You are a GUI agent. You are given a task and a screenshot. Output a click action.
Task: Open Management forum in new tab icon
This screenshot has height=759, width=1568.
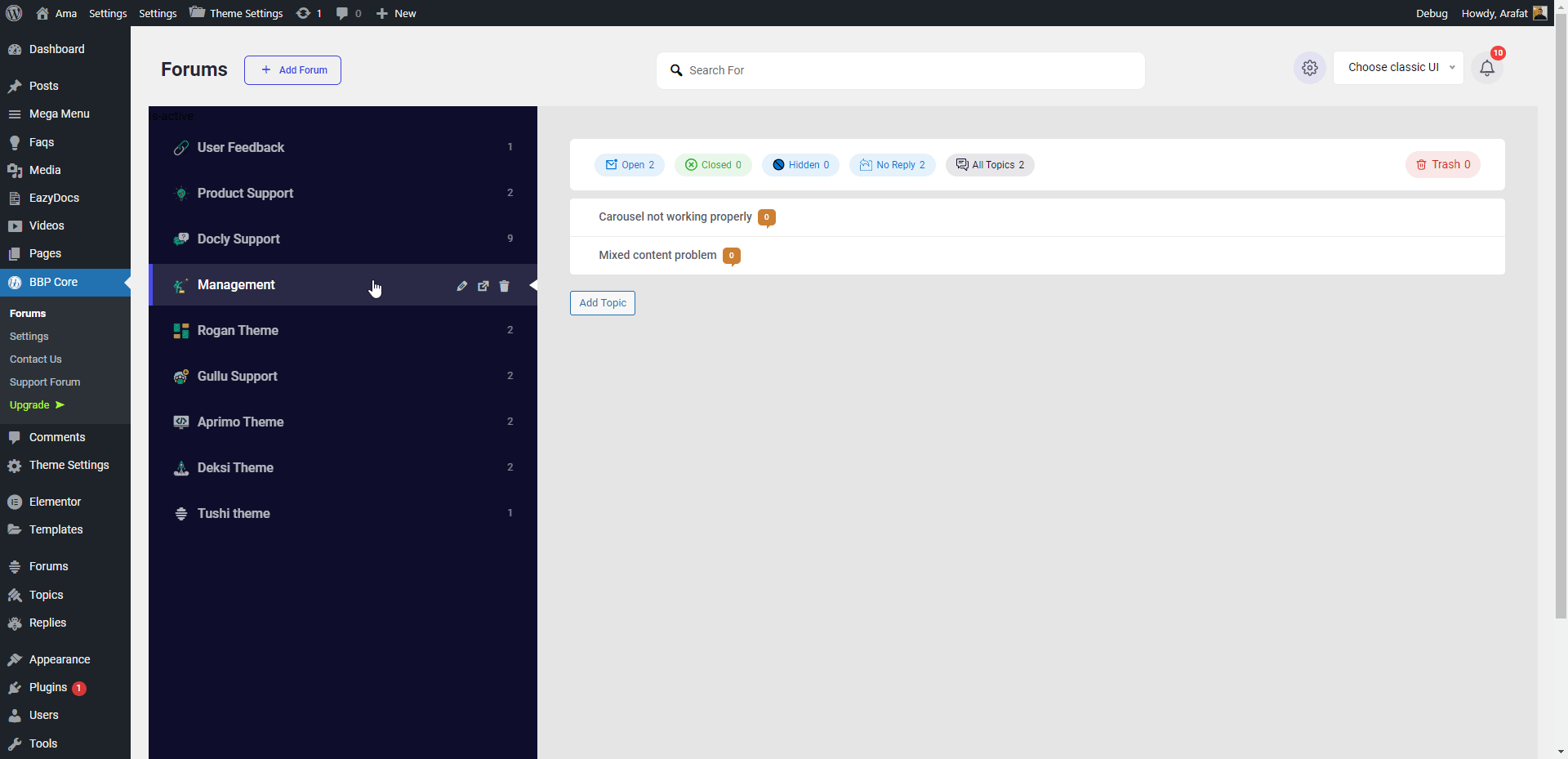[483, 286]
